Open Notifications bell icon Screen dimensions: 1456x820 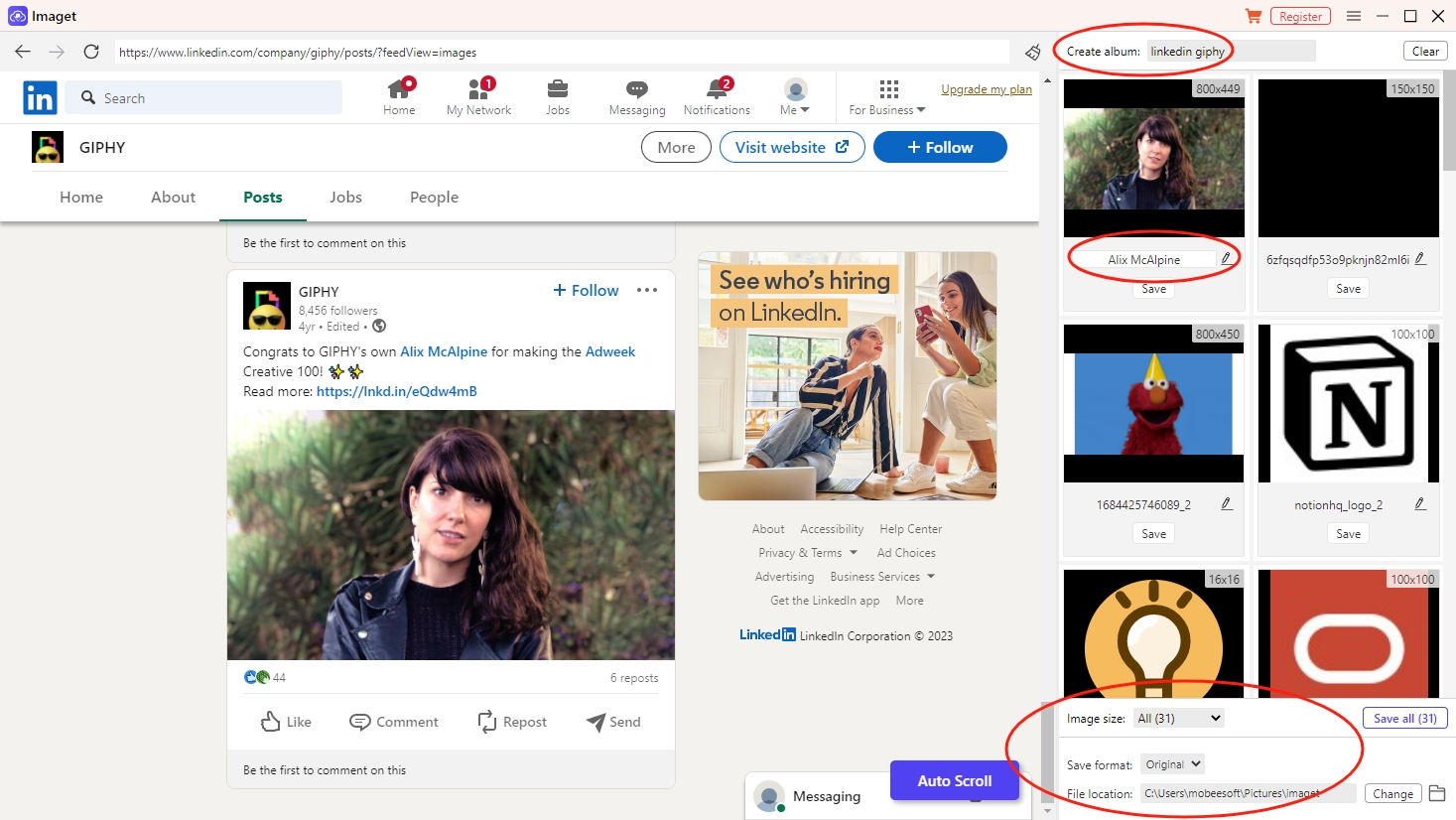click(x=717, y=89)
